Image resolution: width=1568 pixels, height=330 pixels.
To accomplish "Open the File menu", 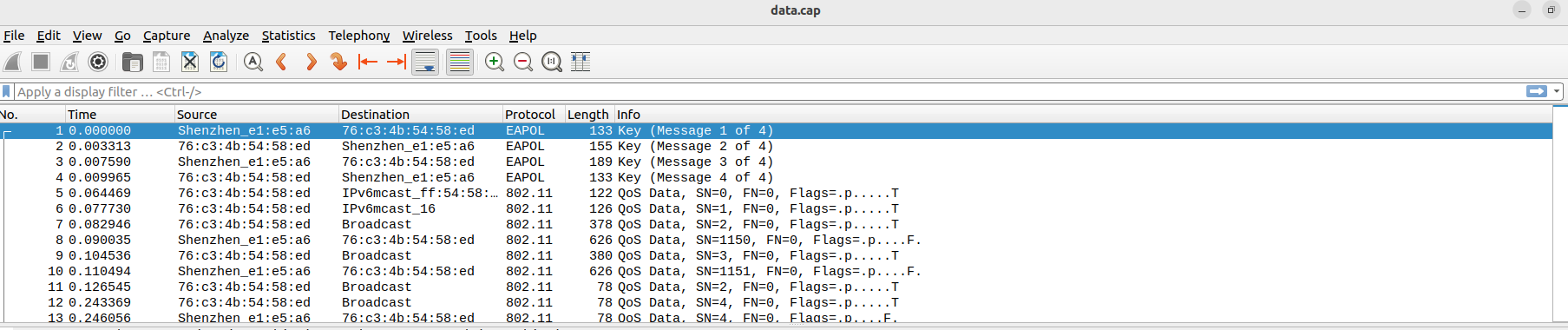I will point(14,36).
